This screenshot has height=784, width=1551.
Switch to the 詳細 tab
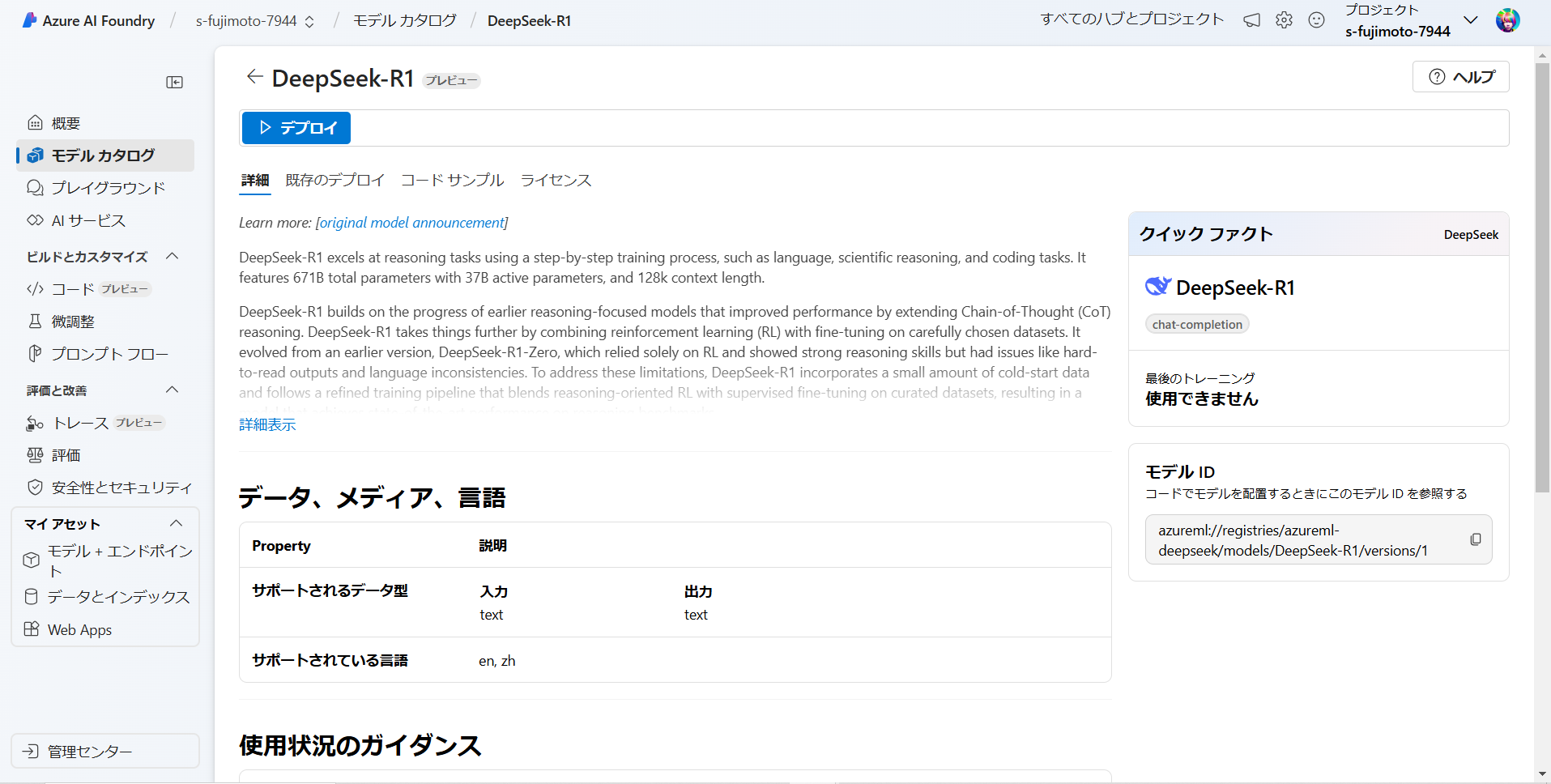coord(255,180)
